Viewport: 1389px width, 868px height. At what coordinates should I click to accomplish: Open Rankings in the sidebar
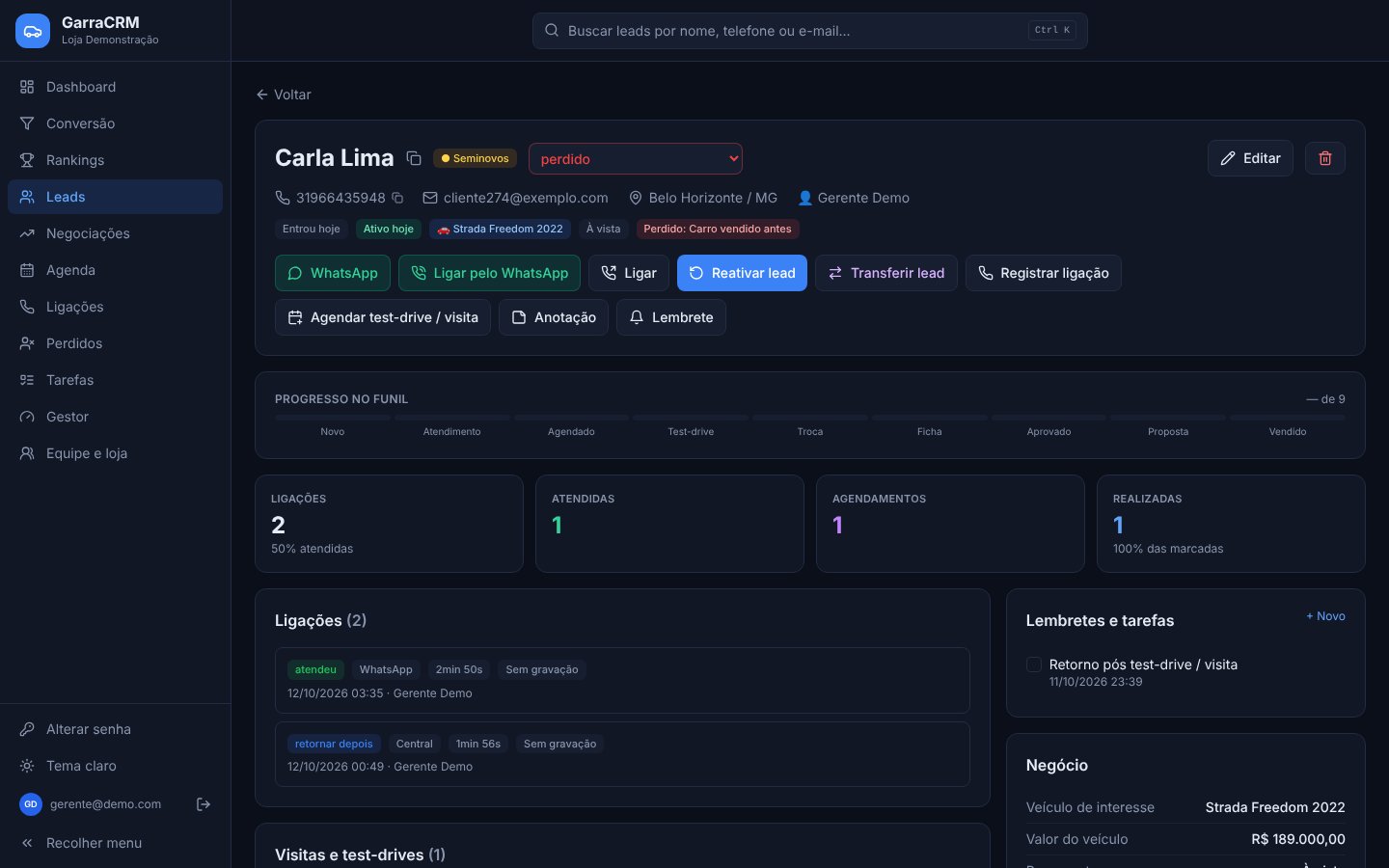115,160
